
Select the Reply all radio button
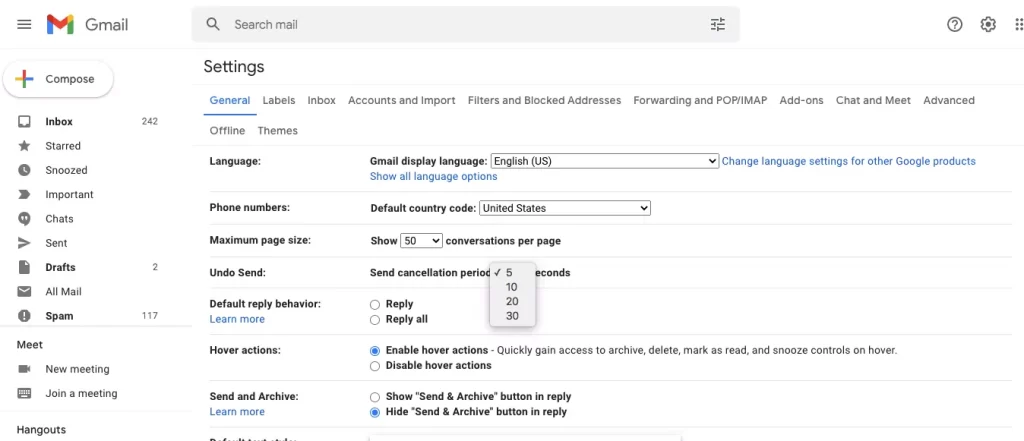click(375, 320)
